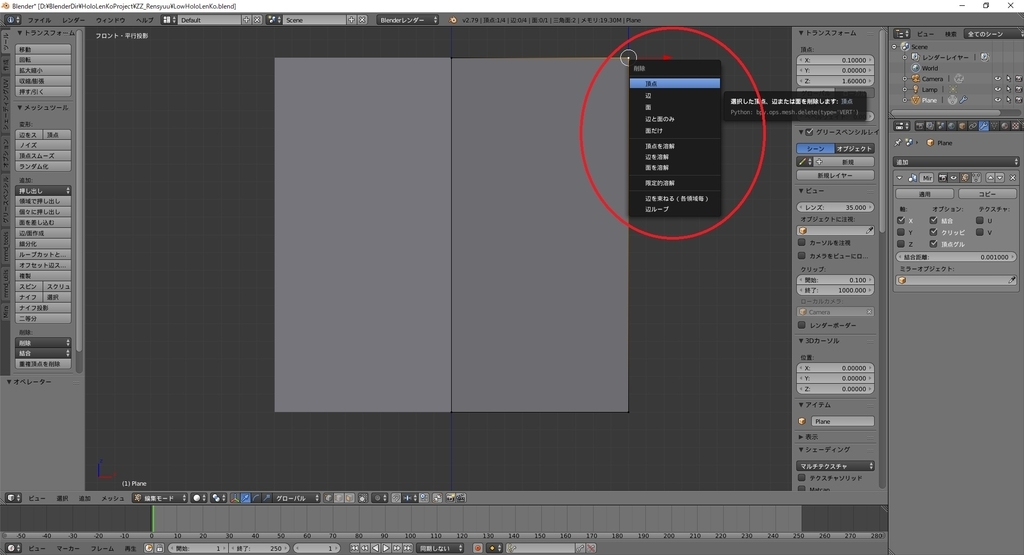The height and width of the screenshot is (555, 1024).
Task: Toggle Camera visibility eye in outliner
Action: click(997, 79)
